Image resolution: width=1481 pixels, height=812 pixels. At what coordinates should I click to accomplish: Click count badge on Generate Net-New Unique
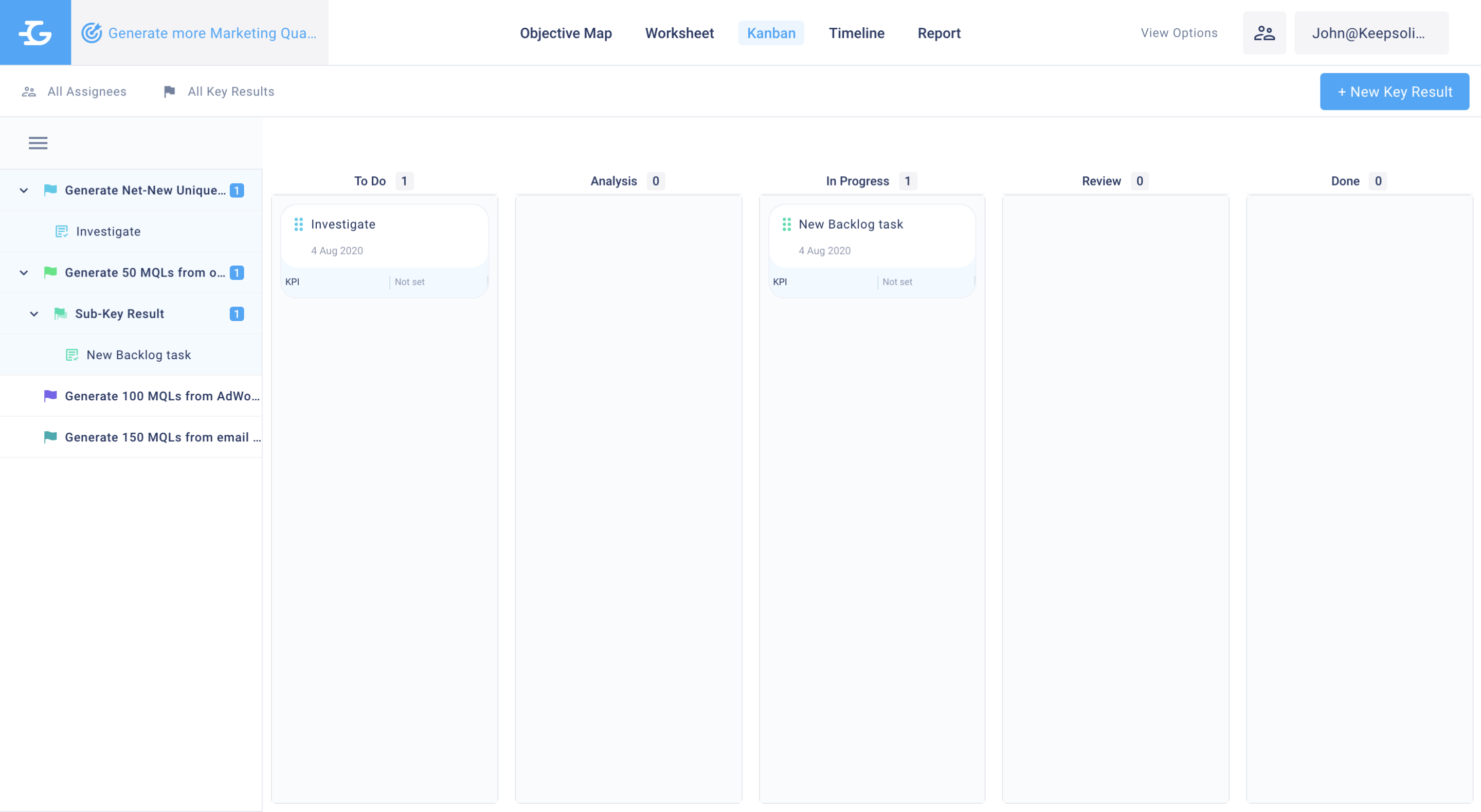pos(237,190)
